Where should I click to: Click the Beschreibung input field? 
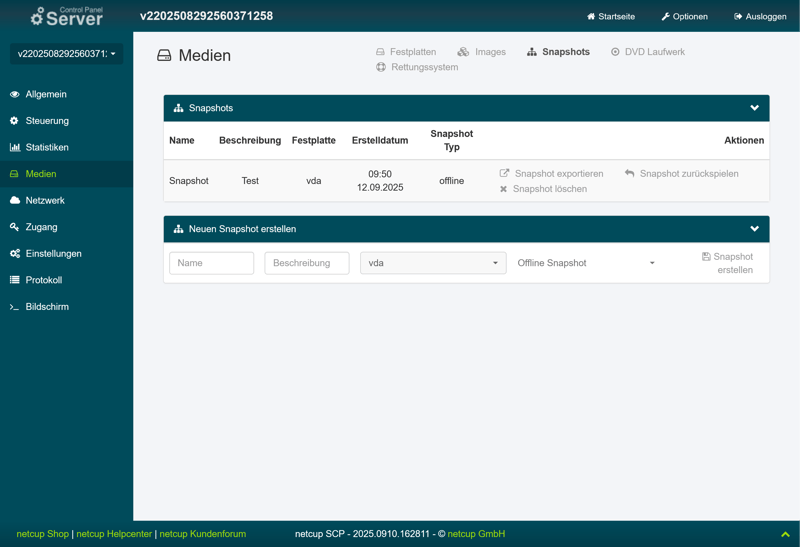coord(306,263)
